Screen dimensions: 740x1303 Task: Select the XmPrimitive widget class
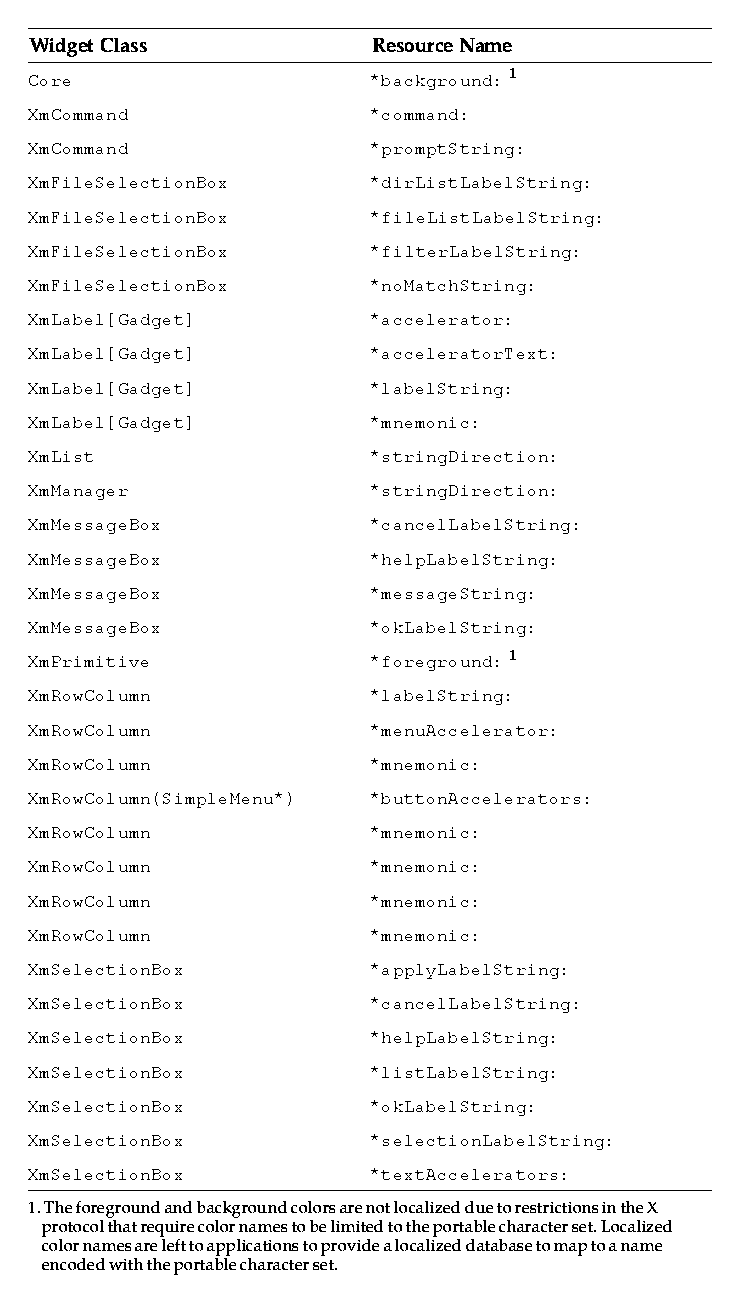(88, 662)
